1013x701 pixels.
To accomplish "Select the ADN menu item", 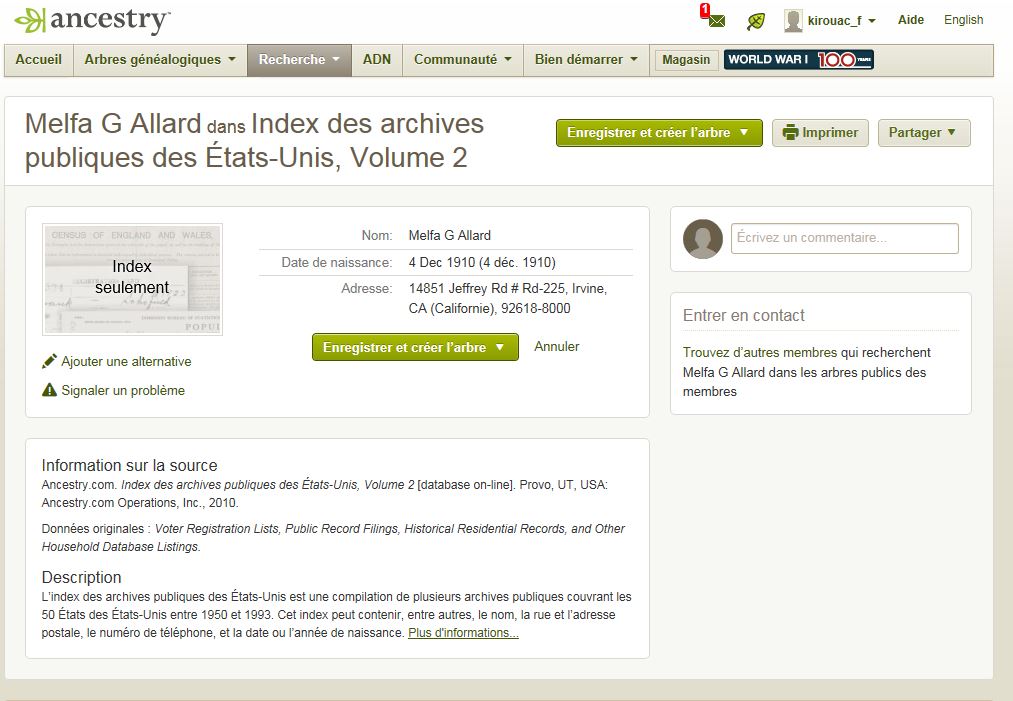I will pos(377,59).
